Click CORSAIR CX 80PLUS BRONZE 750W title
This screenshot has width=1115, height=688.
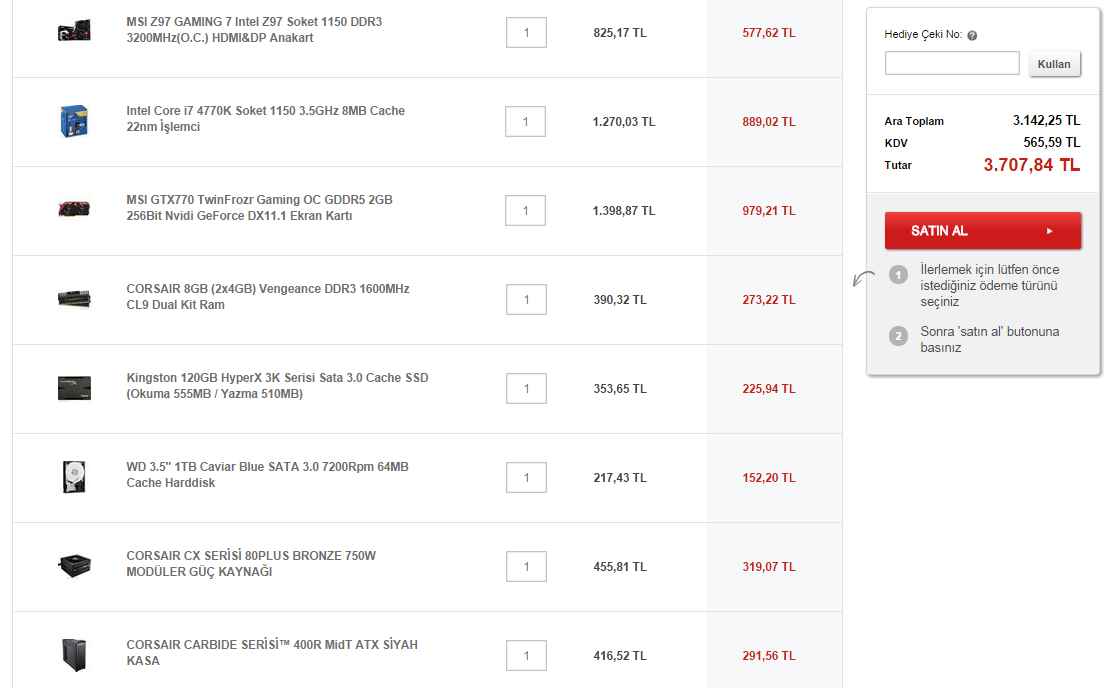pos(251,564)
